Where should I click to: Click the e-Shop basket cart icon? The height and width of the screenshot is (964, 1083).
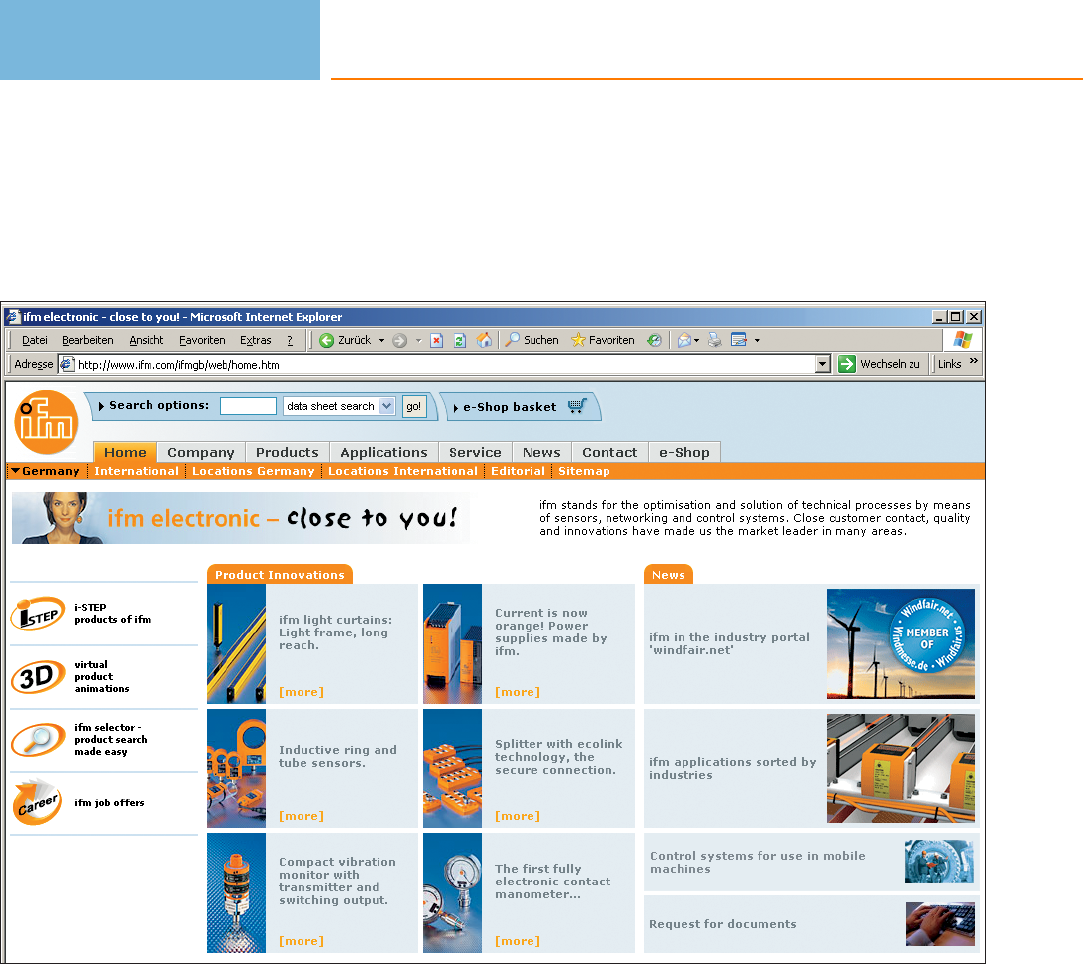[x=577, y=406]
